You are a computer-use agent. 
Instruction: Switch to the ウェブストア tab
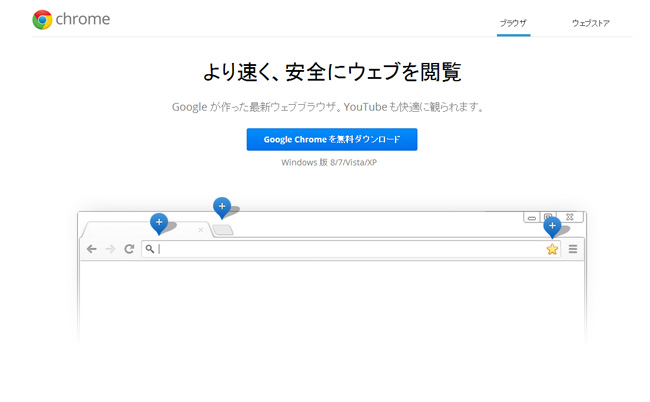(x=591, y=23)
